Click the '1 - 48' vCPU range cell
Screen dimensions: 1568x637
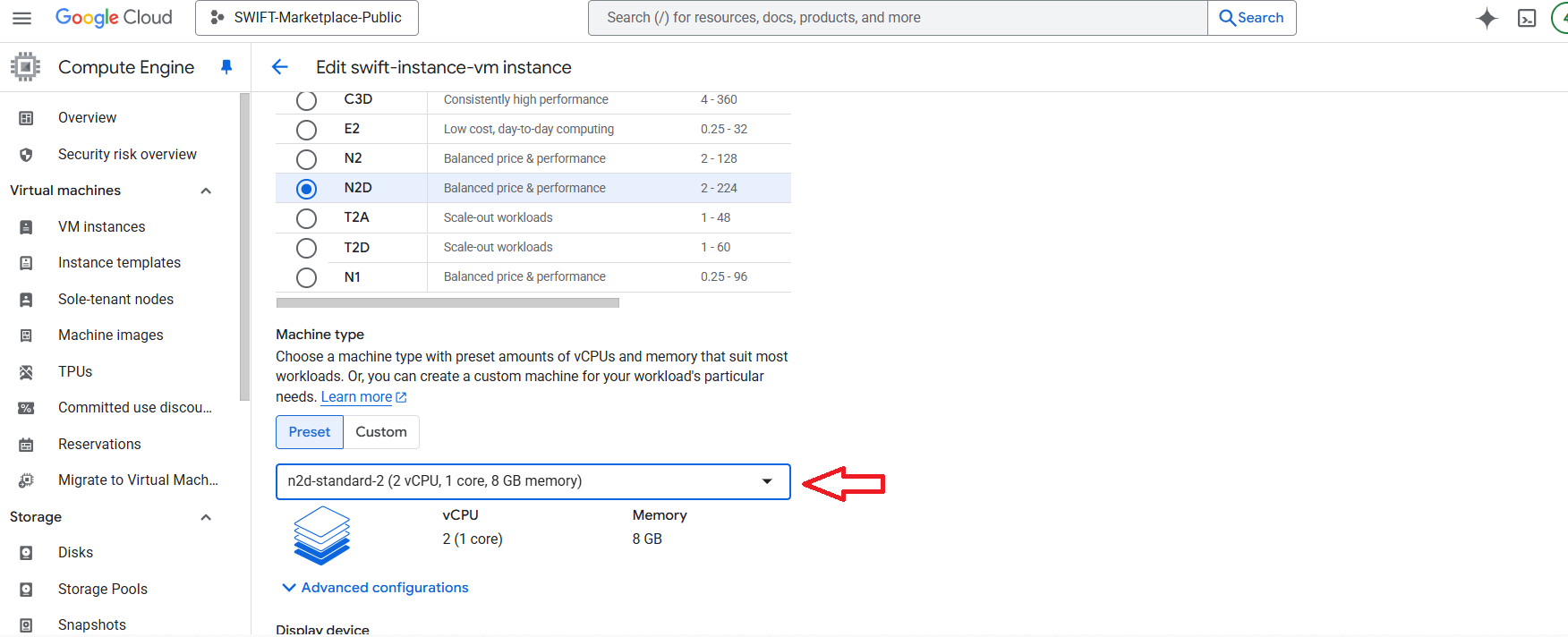pos(715,217)
